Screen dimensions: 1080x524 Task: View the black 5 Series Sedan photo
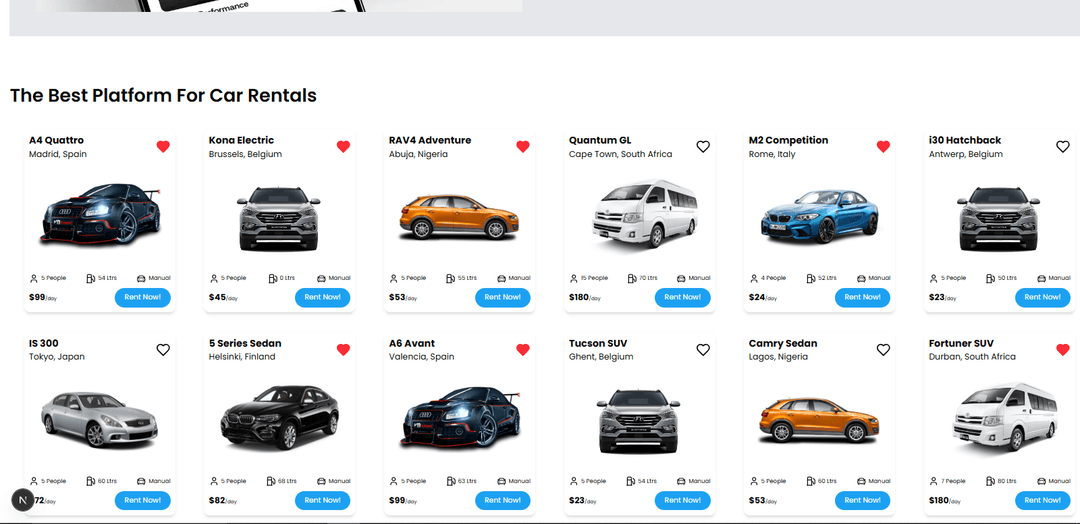point(280,417)
